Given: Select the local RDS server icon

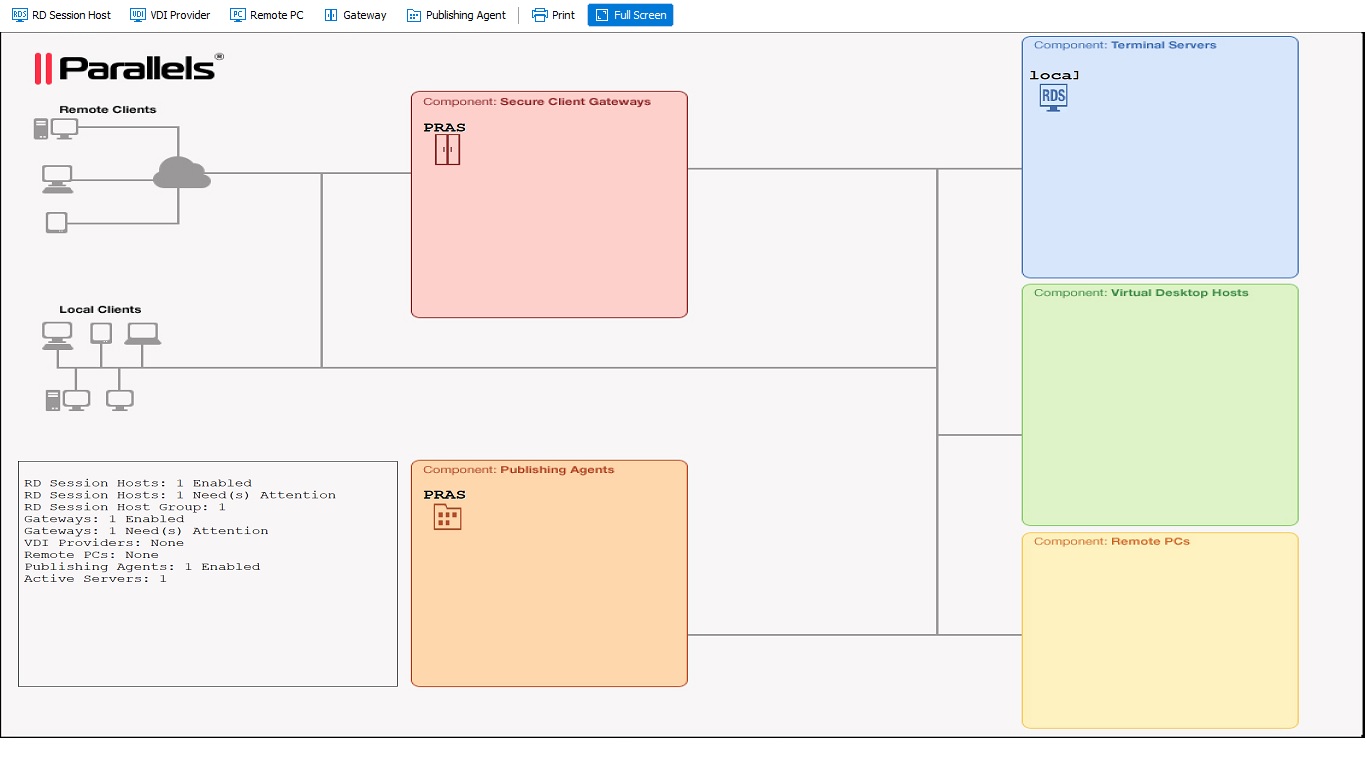Looking at the screenshot, I should coord(1052,97).
